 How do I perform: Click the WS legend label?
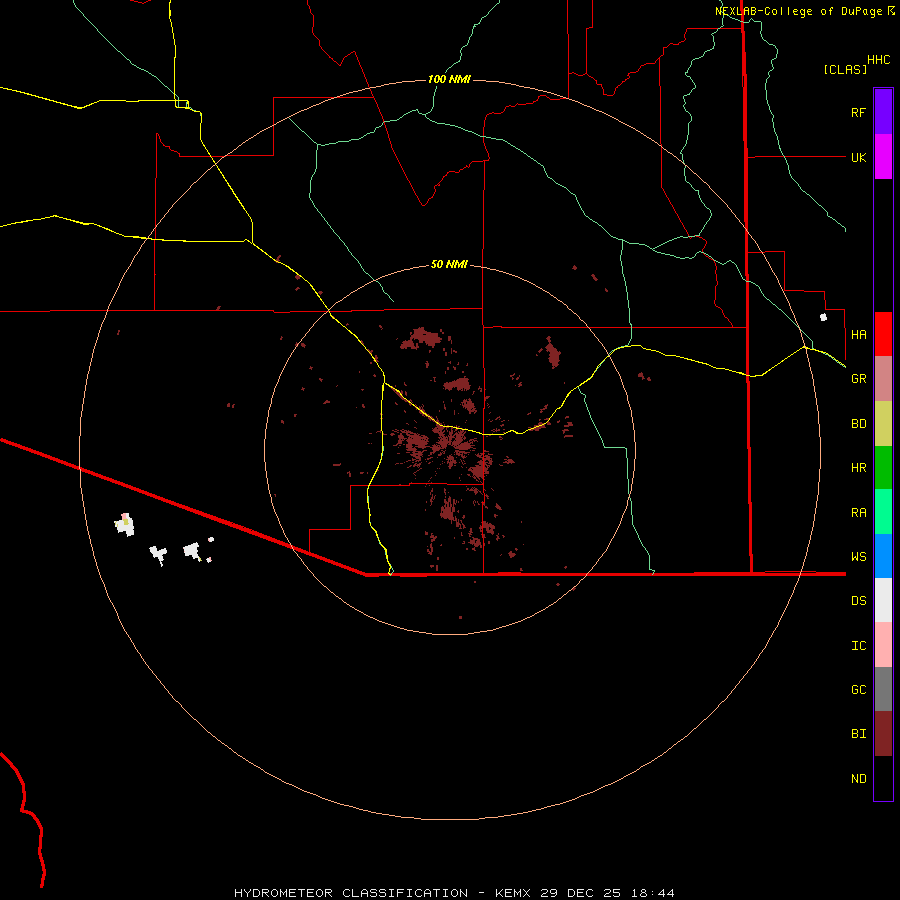(x=858, y=556)
